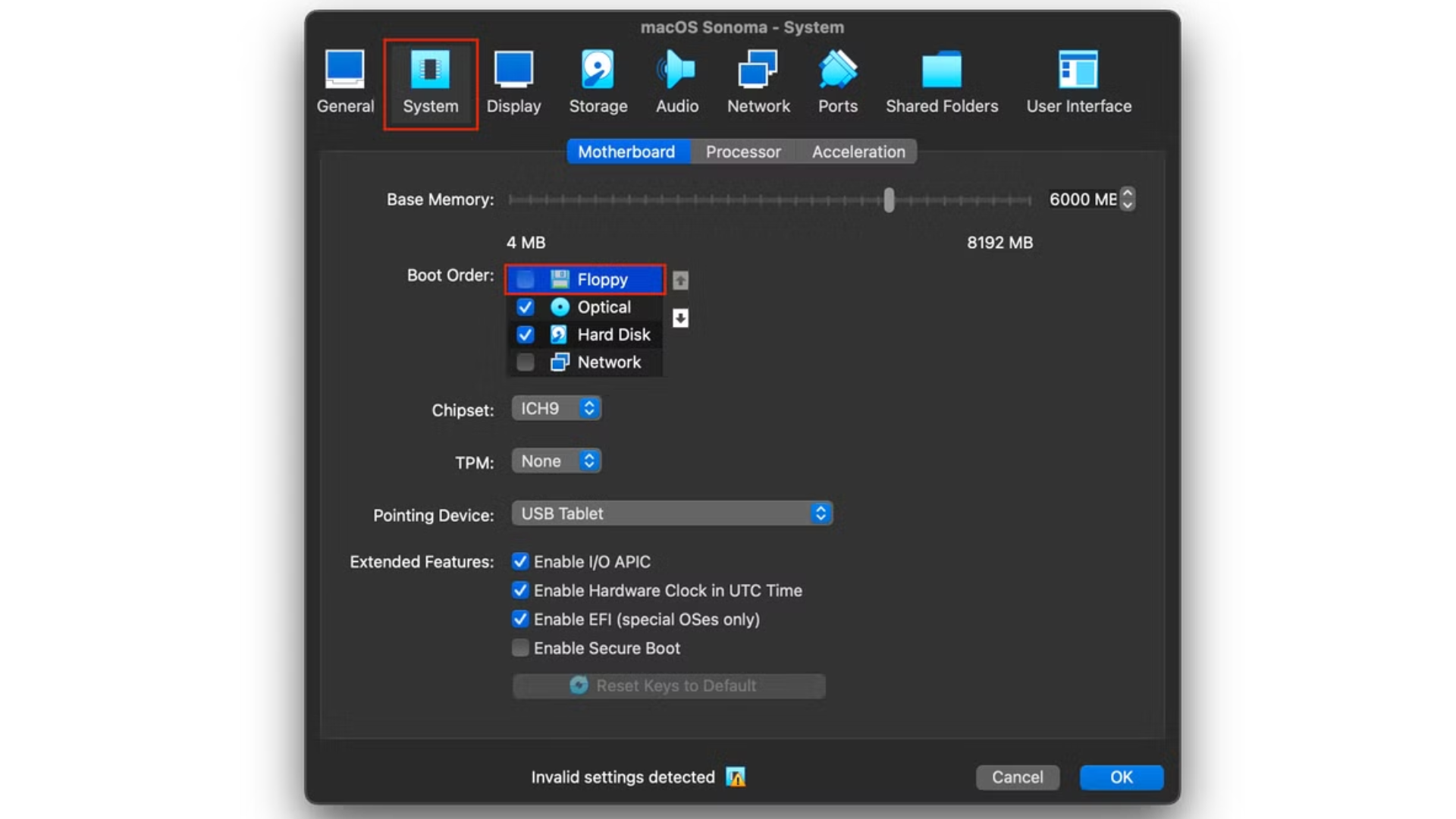Open the User Interface settings section
This screenshot has width=1456, height=819.
click(x=1078, y=82)
